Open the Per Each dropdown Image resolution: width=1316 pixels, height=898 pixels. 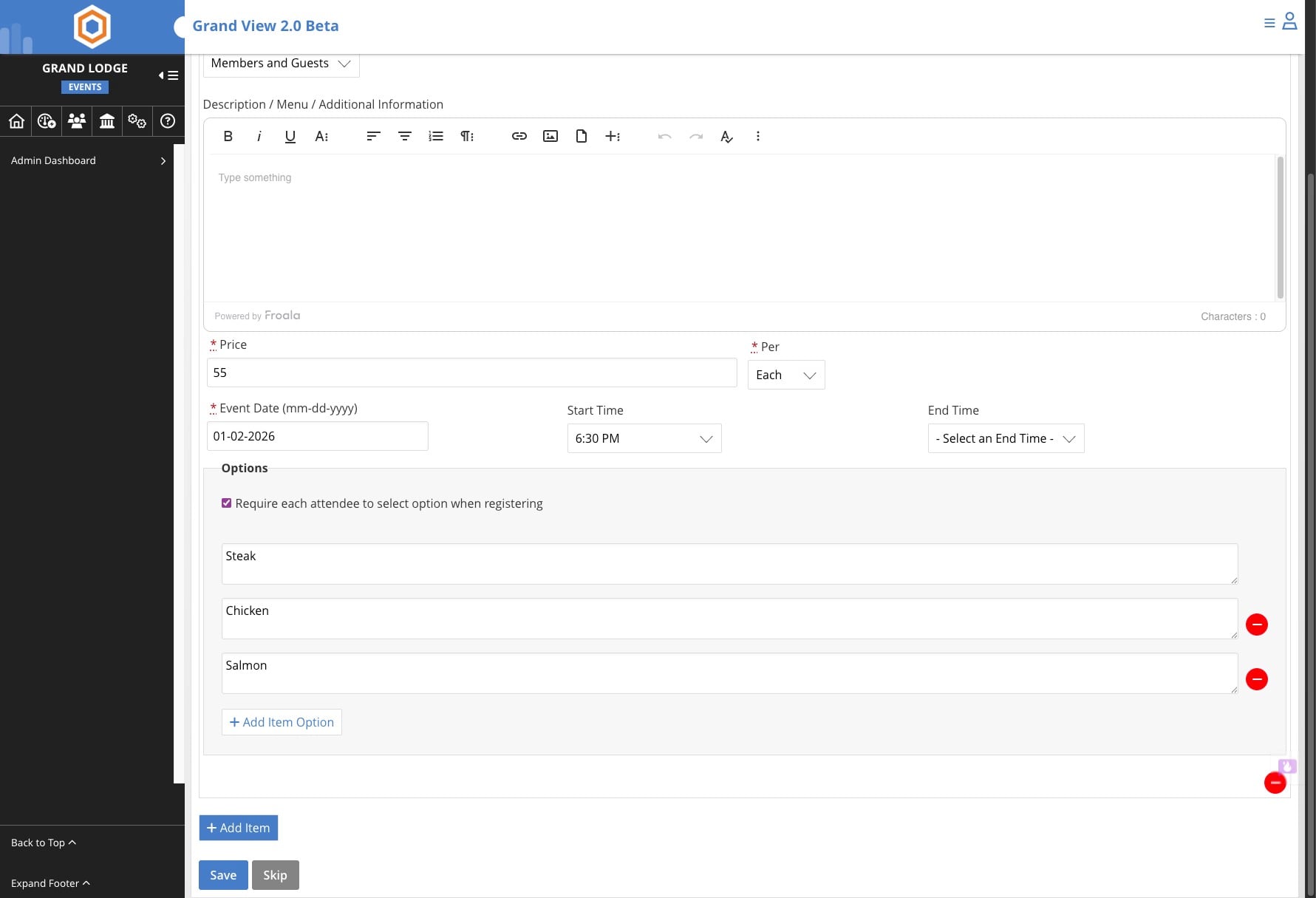[786, 375]
